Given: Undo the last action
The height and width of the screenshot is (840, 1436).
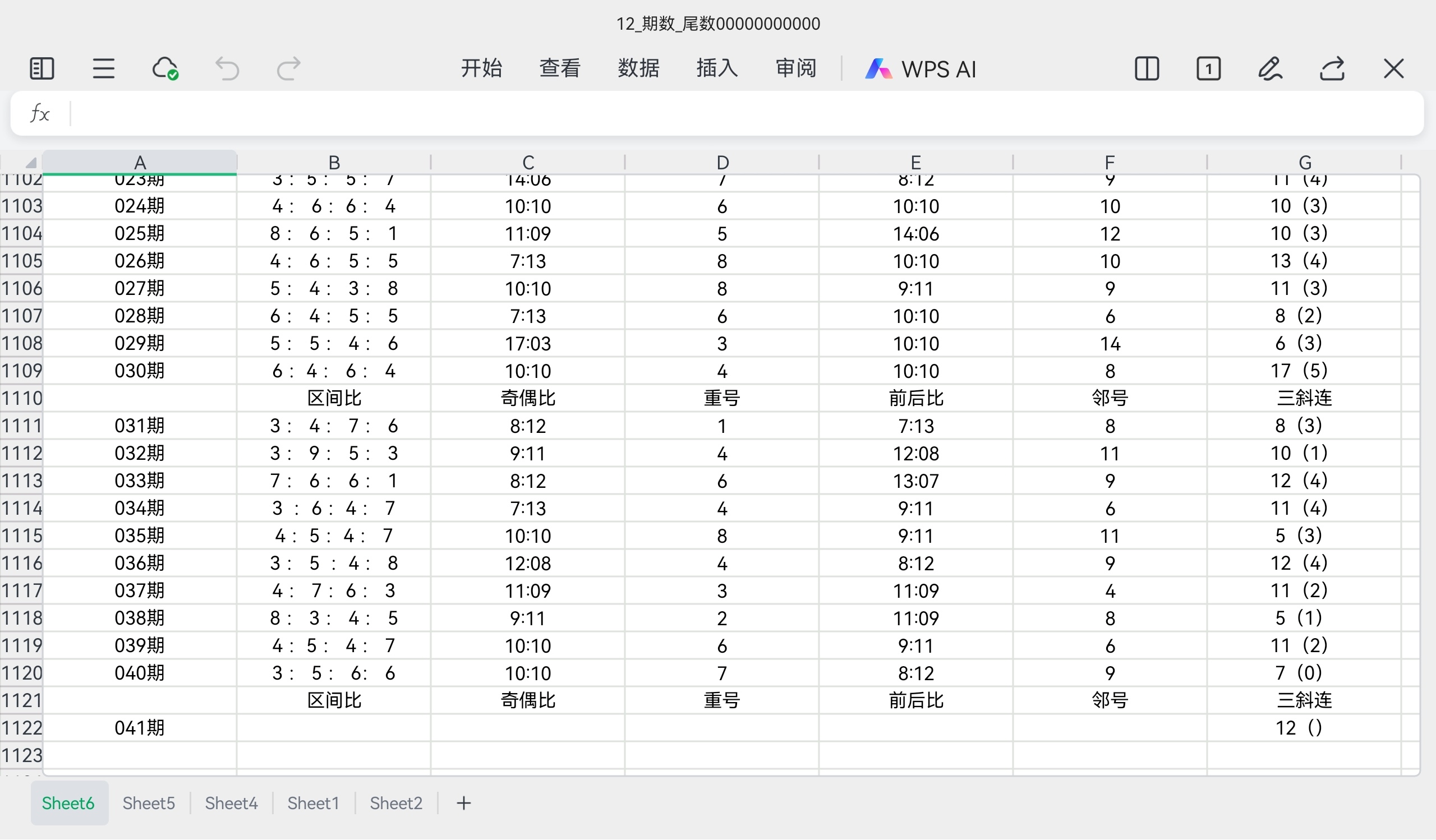Looking at the screenshot, I should 227,69.
